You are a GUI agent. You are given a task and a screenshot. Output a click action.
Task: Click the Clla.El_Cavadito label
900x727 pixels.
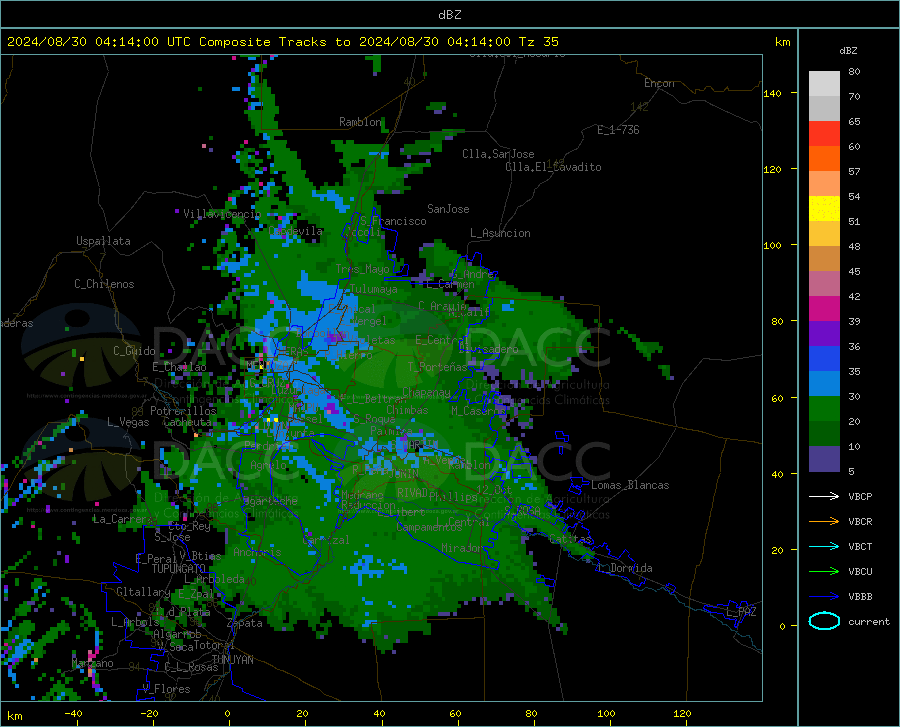pos(553,167)
